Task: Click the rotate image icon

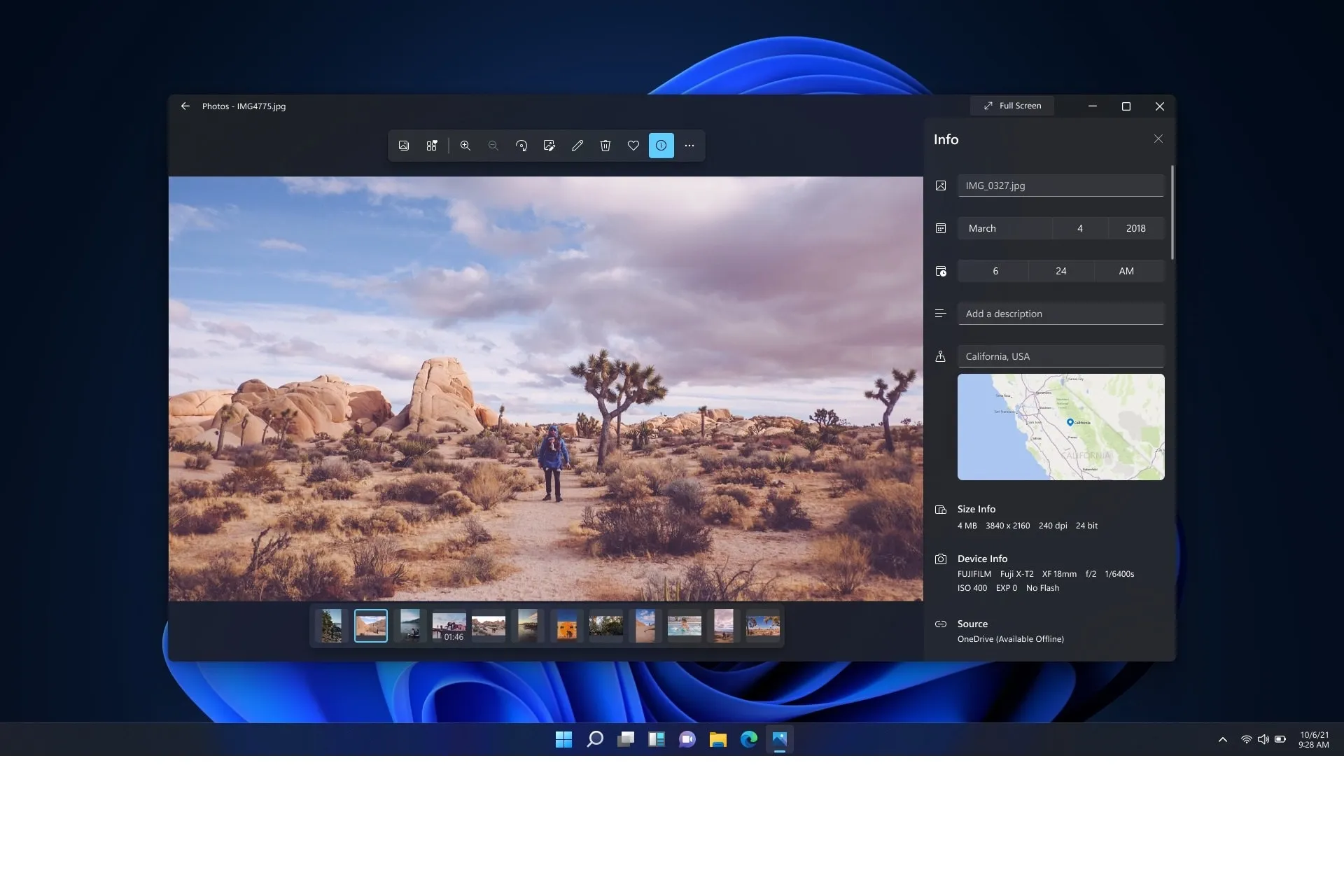Action: [x=521, y=146]
